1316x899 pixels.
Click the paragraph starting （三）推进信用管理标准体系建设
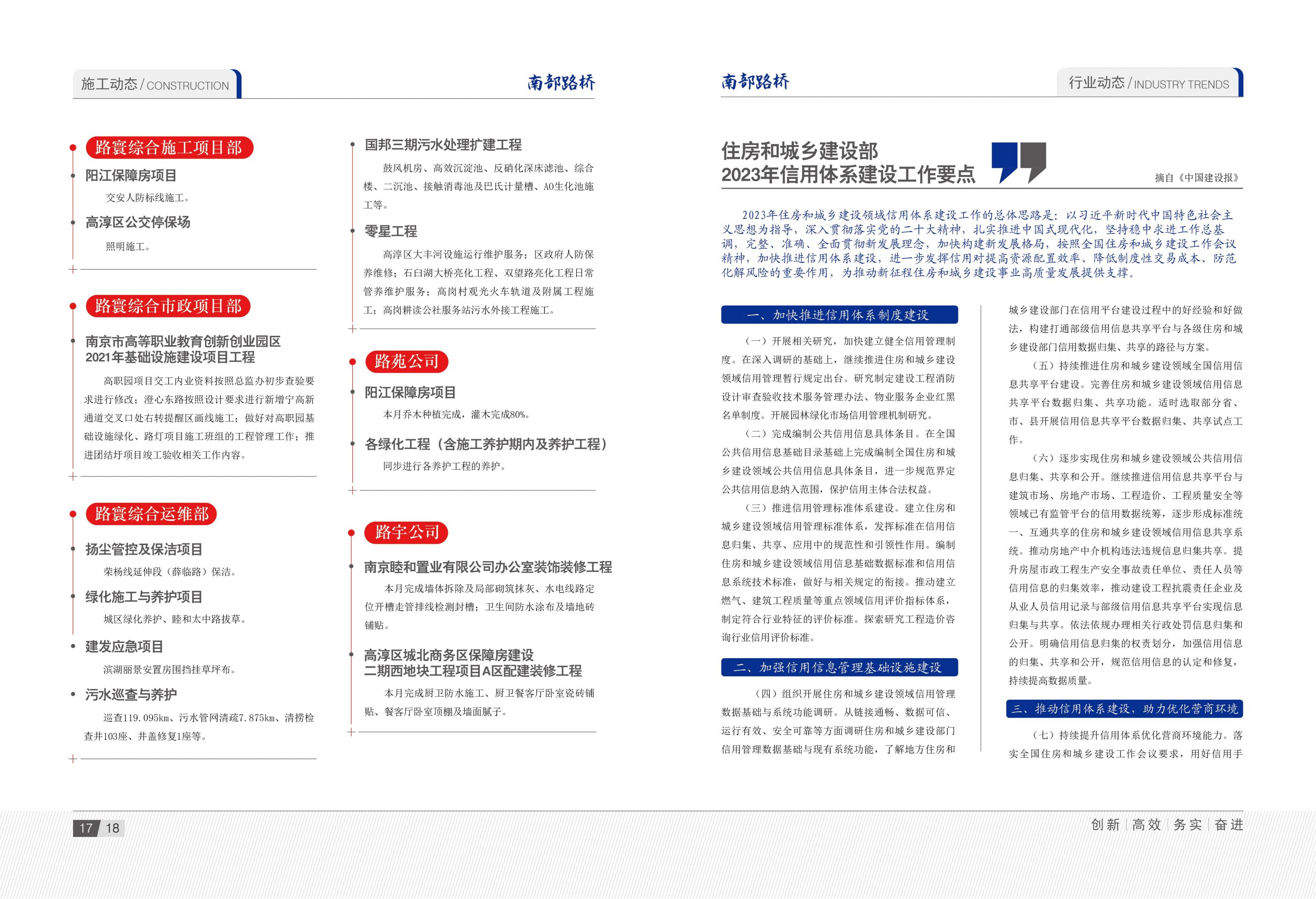tap(839, 572)
